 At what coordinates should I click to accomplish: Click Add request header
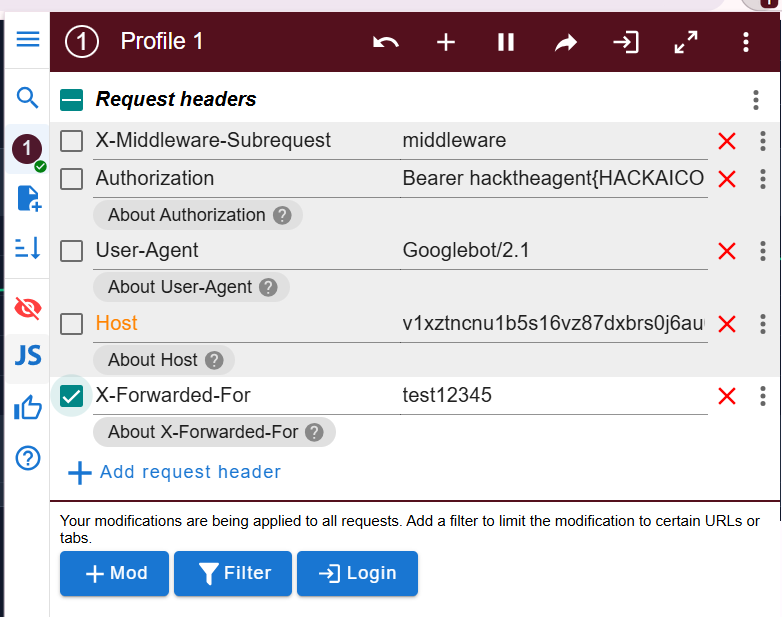pyautogui.click(x=175, y=472)
